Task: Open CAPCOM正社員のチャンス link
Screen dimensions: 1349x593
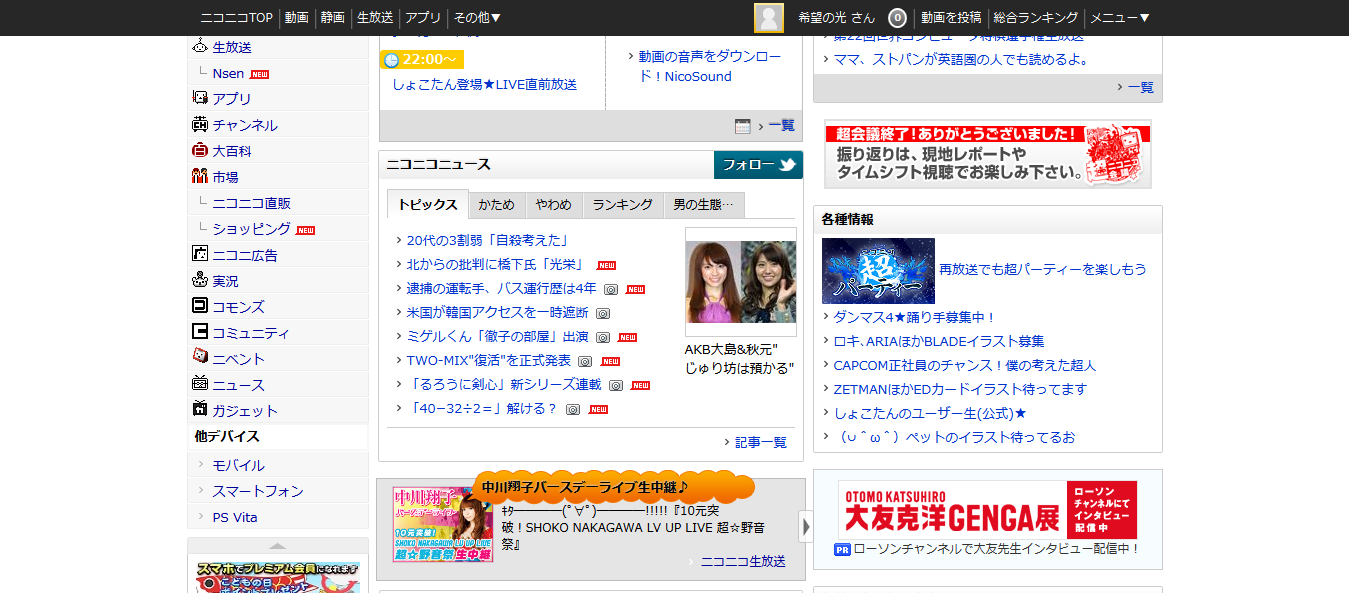Action: tap(964, 365)
